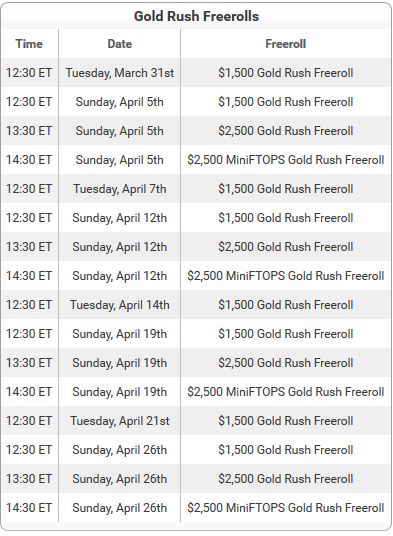Click the Tuesday, March 31st date cell
The image size is (393, 536).
(x=120, y=73)
